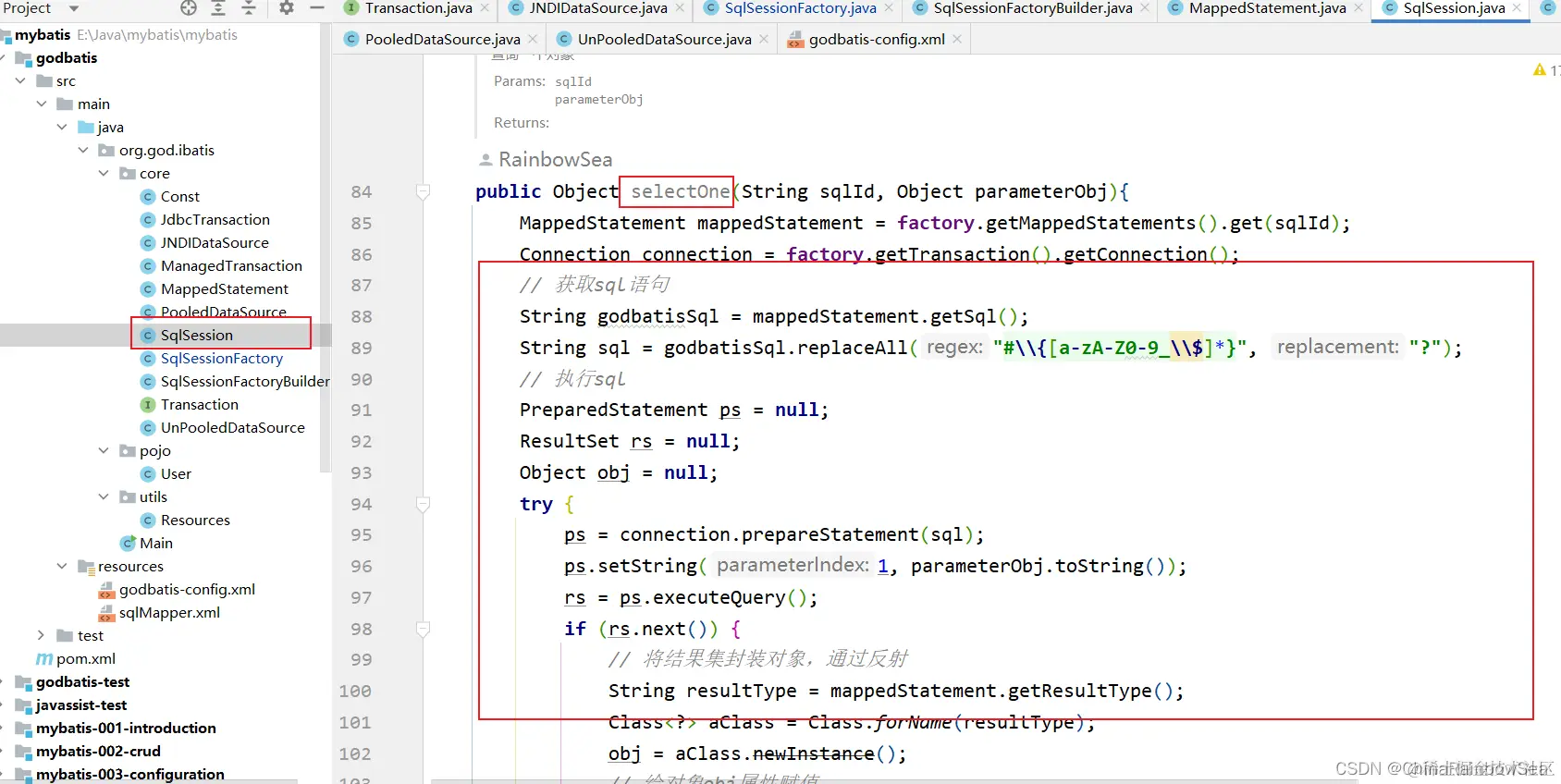
Task: Select Transaction interface in tree
Action: pyautogui.click(x=199, y=404)
